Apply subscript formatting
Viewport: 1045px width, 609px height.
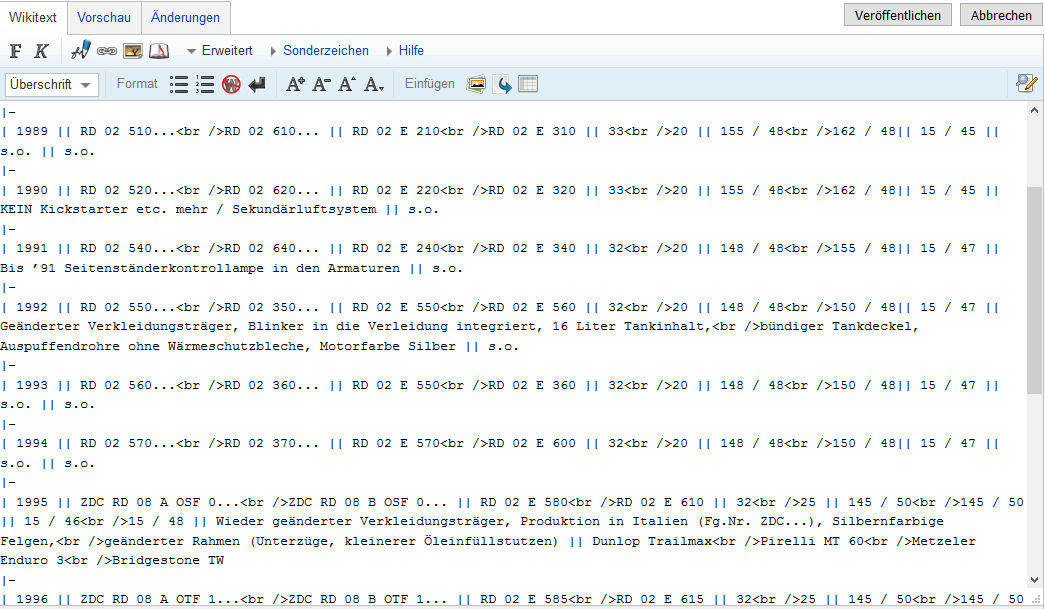(x=373, y=84)
